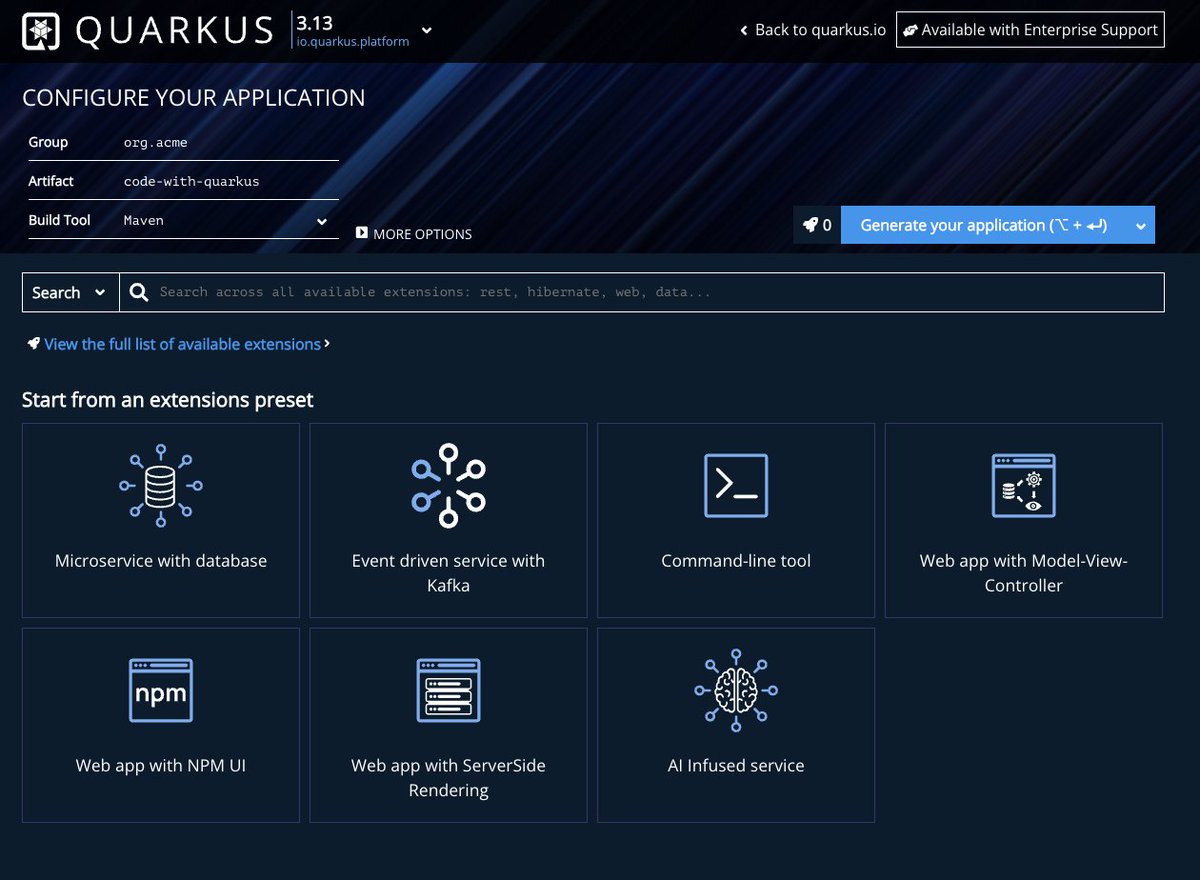1200x880 pixels.
Task: Select the npm web app icon
Action: point(161,690)
